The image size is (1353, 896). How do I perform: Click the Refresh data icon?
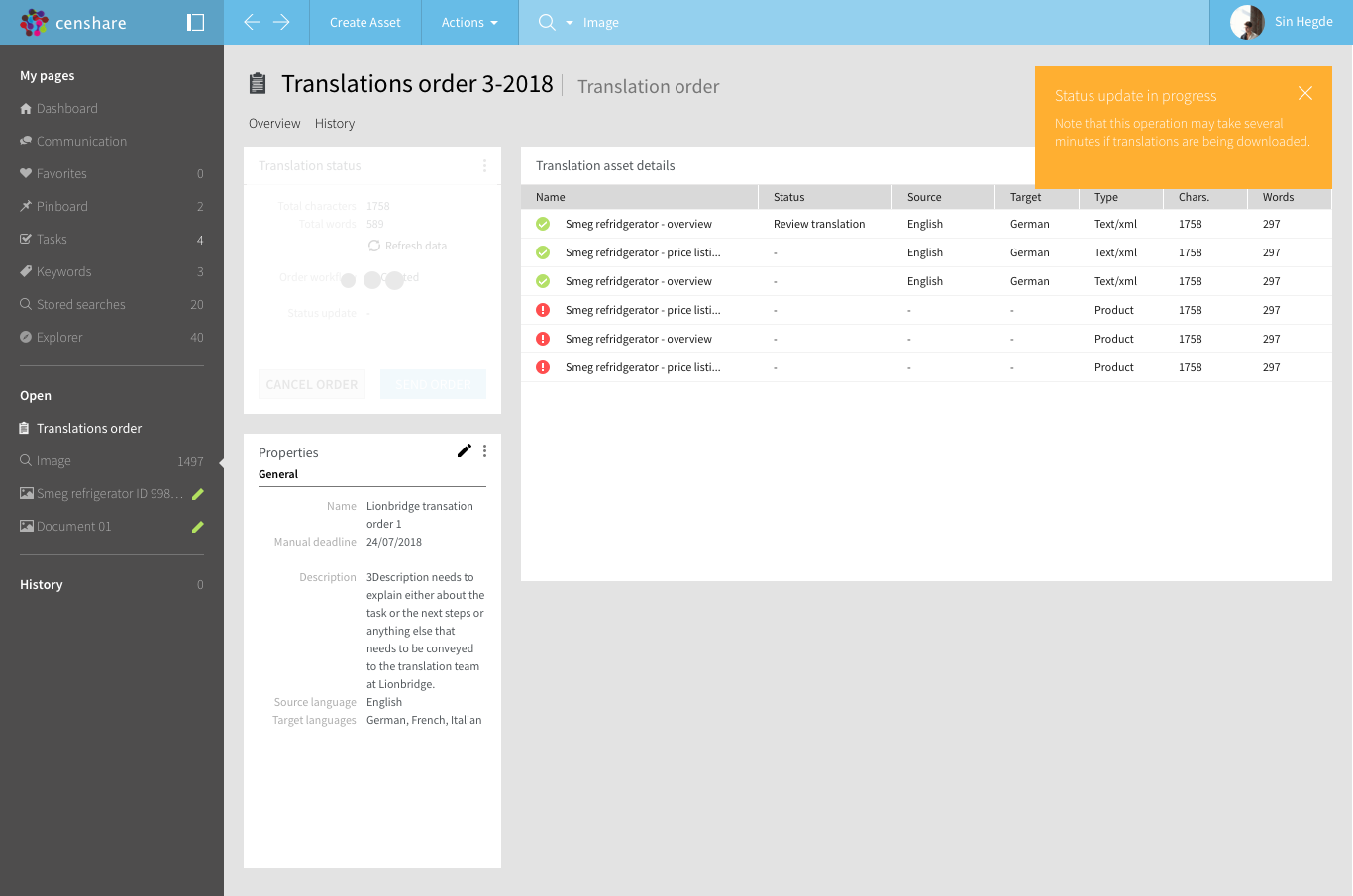[373, 246]
